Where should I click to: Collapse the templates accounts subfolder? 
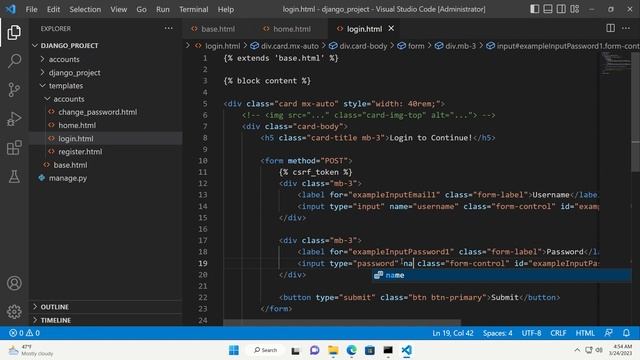(47, 99)
